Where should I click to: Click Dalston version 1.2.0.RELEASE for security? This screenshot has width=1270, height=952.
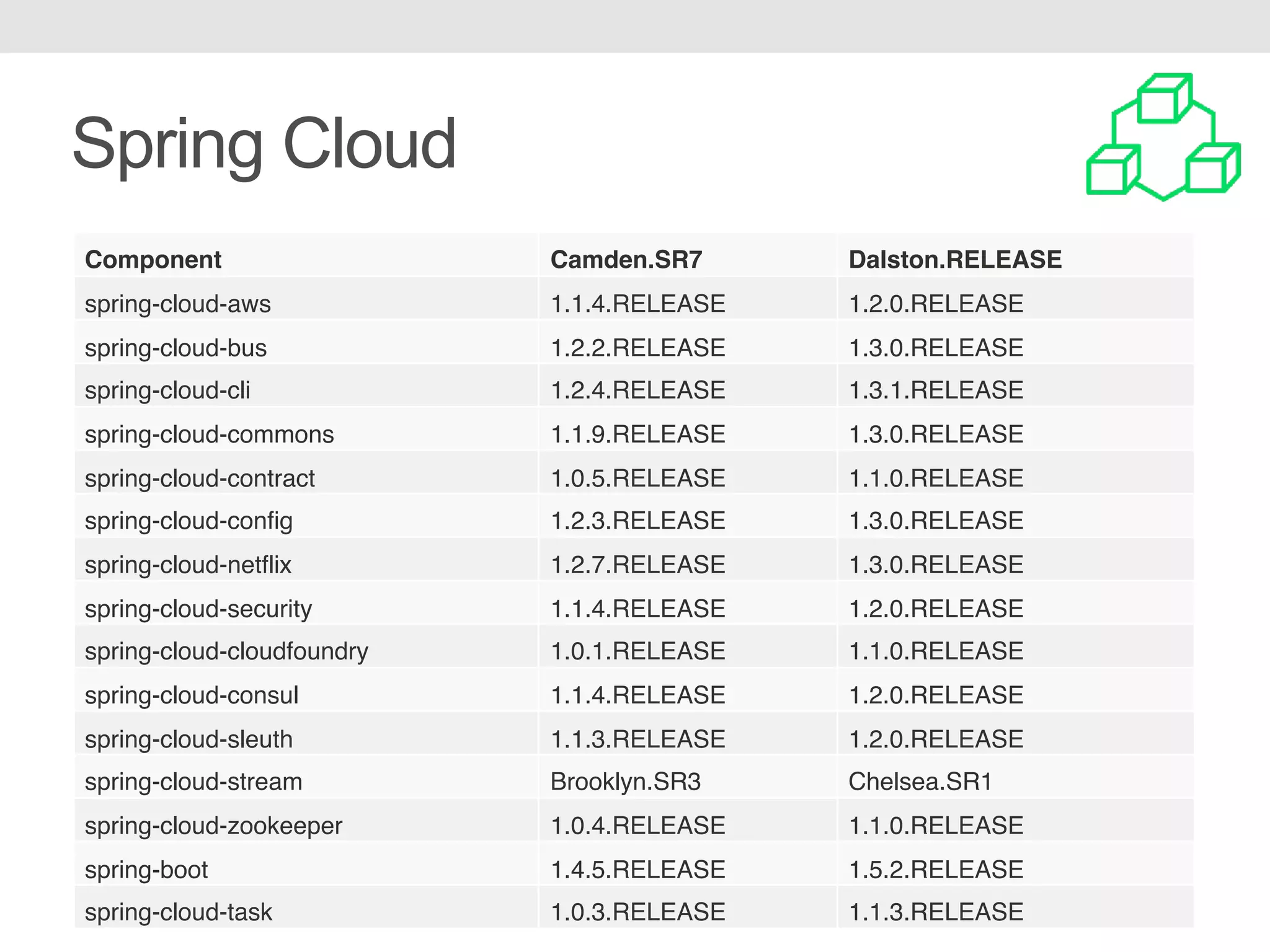936,609
